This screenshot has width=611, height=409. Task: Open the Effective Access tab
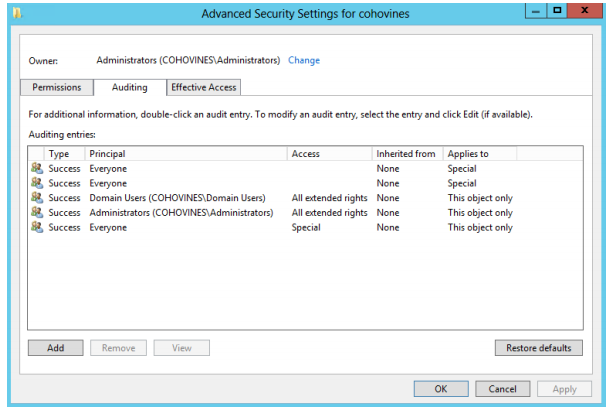click(204, 87)
